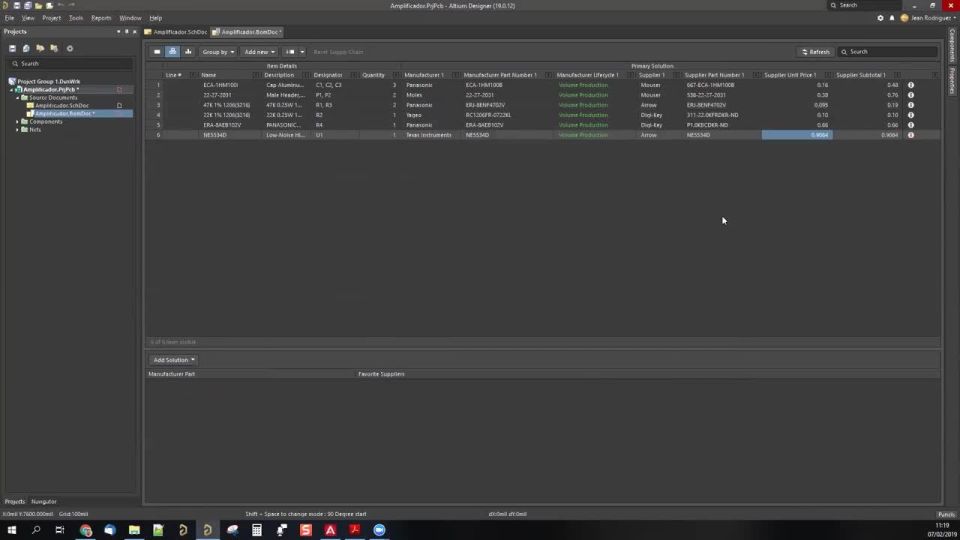Click the Projects panel settings gear icon
This screenshot has height=540, width=960.
[70, 48]
